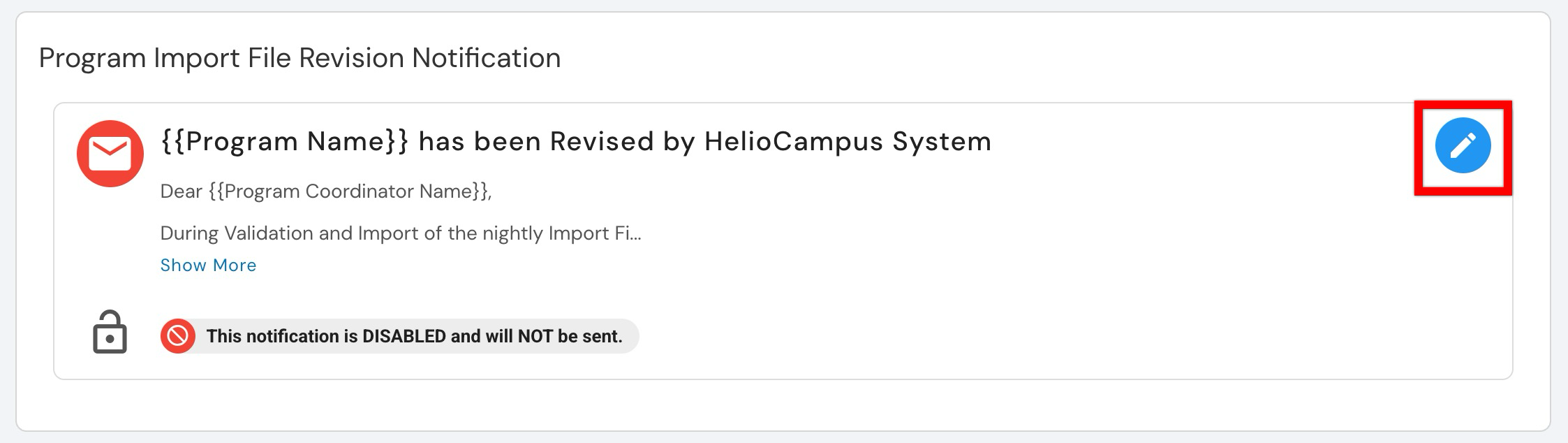
Task: Select the {{Program Name}} placeholder in subject
Action: [x=284, y=142]
